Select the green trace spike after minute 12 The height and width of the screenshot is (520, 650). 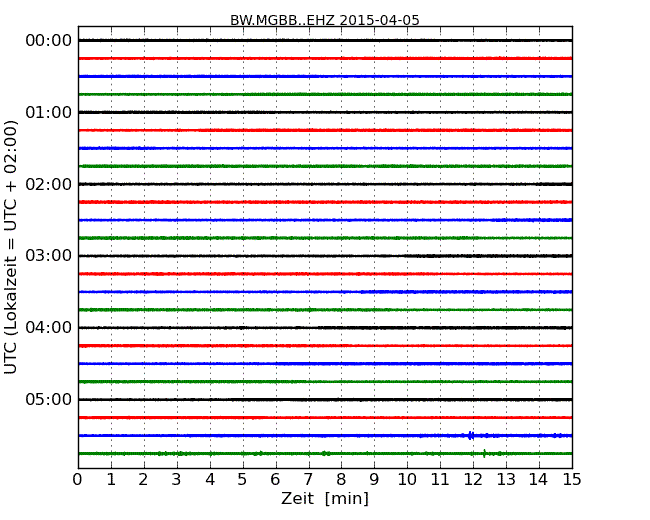pos(484,453)
